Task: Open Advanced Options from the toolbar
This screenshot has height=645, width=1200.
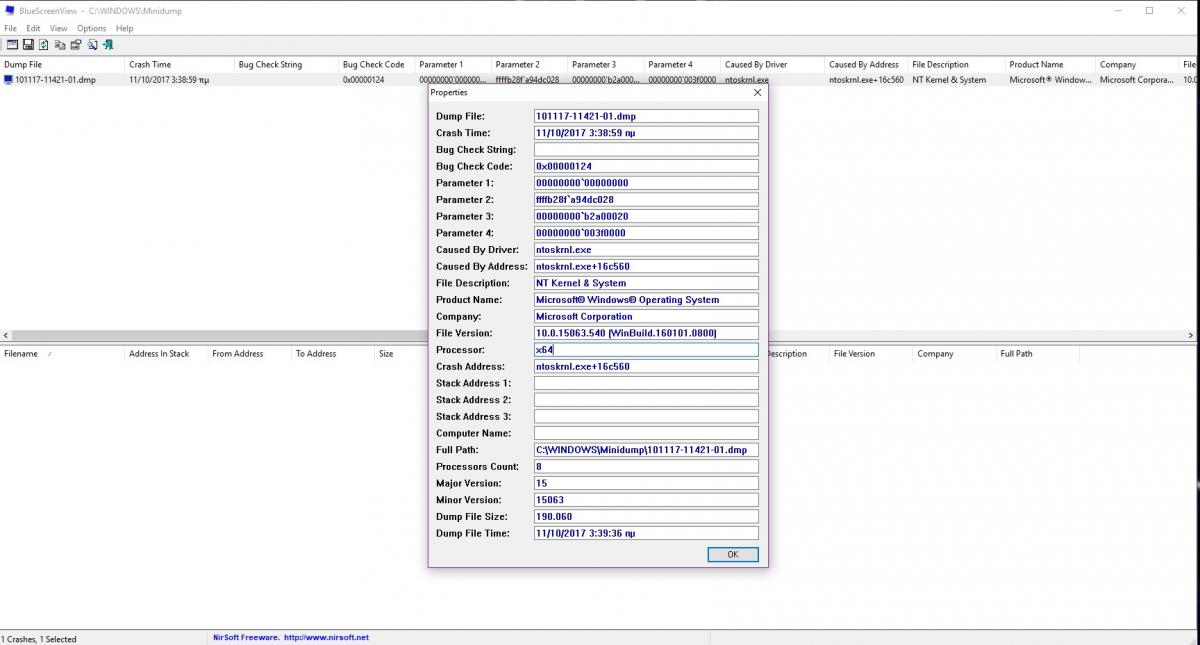Action: tap(11, 44)
